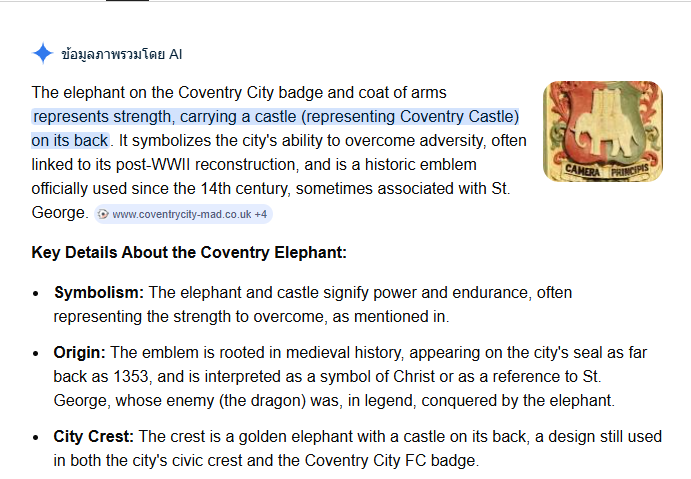Open the Coventry coat of arms thumbnail
The height and width of the screenshot is (479, 691).
602,131
